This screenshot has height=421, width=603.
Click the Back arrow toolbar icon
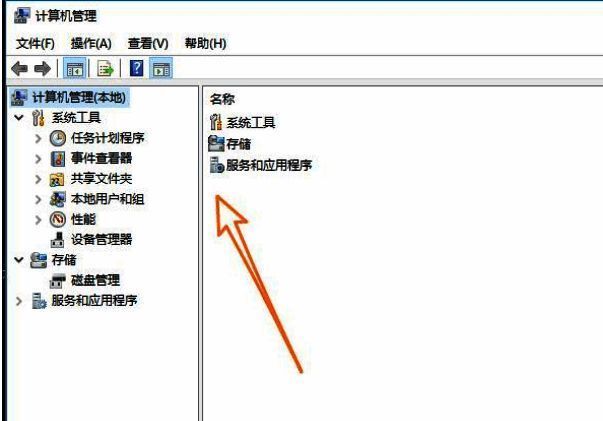pyautogui.click(x=19, y=69)
